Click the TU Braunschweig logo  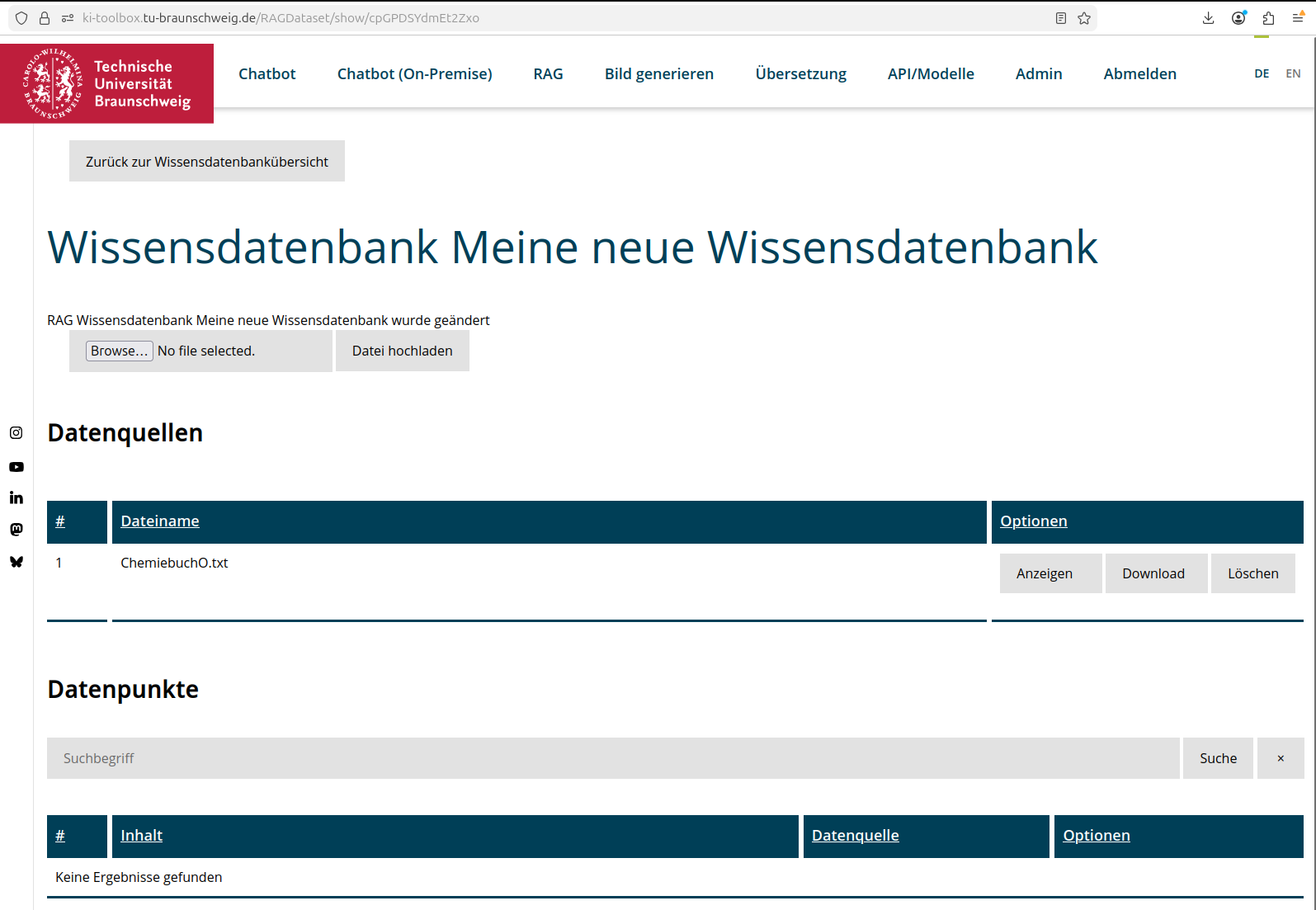click(x=107, y=83)
